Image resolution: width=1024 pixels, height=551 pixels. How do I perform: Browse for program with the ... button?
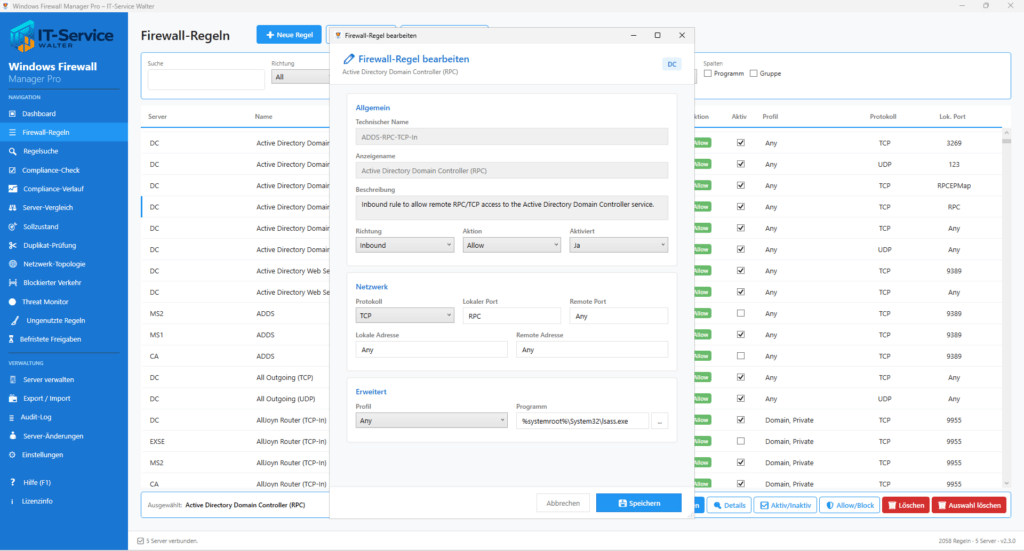click(x=660, y=421)
